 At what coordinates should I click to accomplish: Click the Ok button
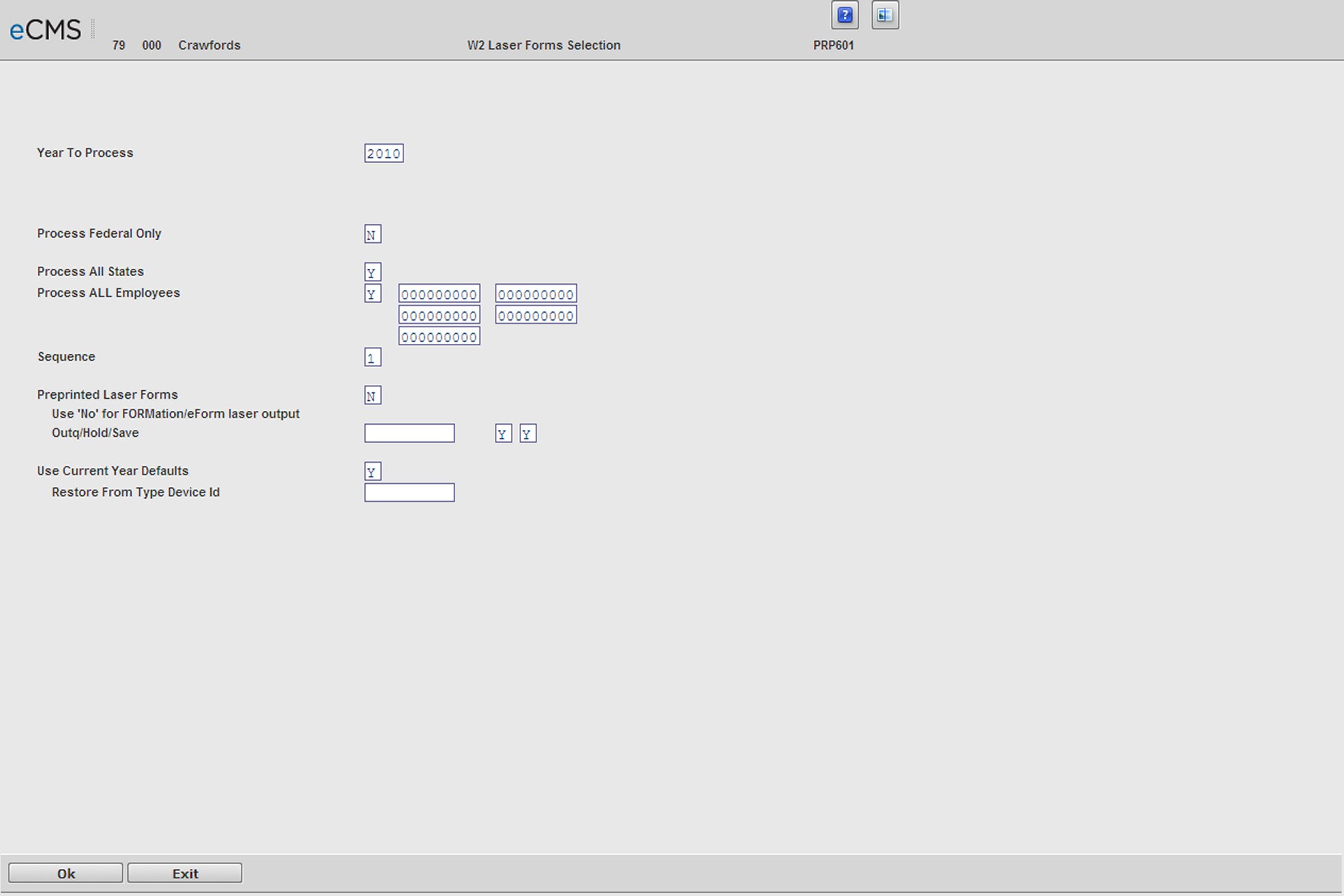[66, 873]
